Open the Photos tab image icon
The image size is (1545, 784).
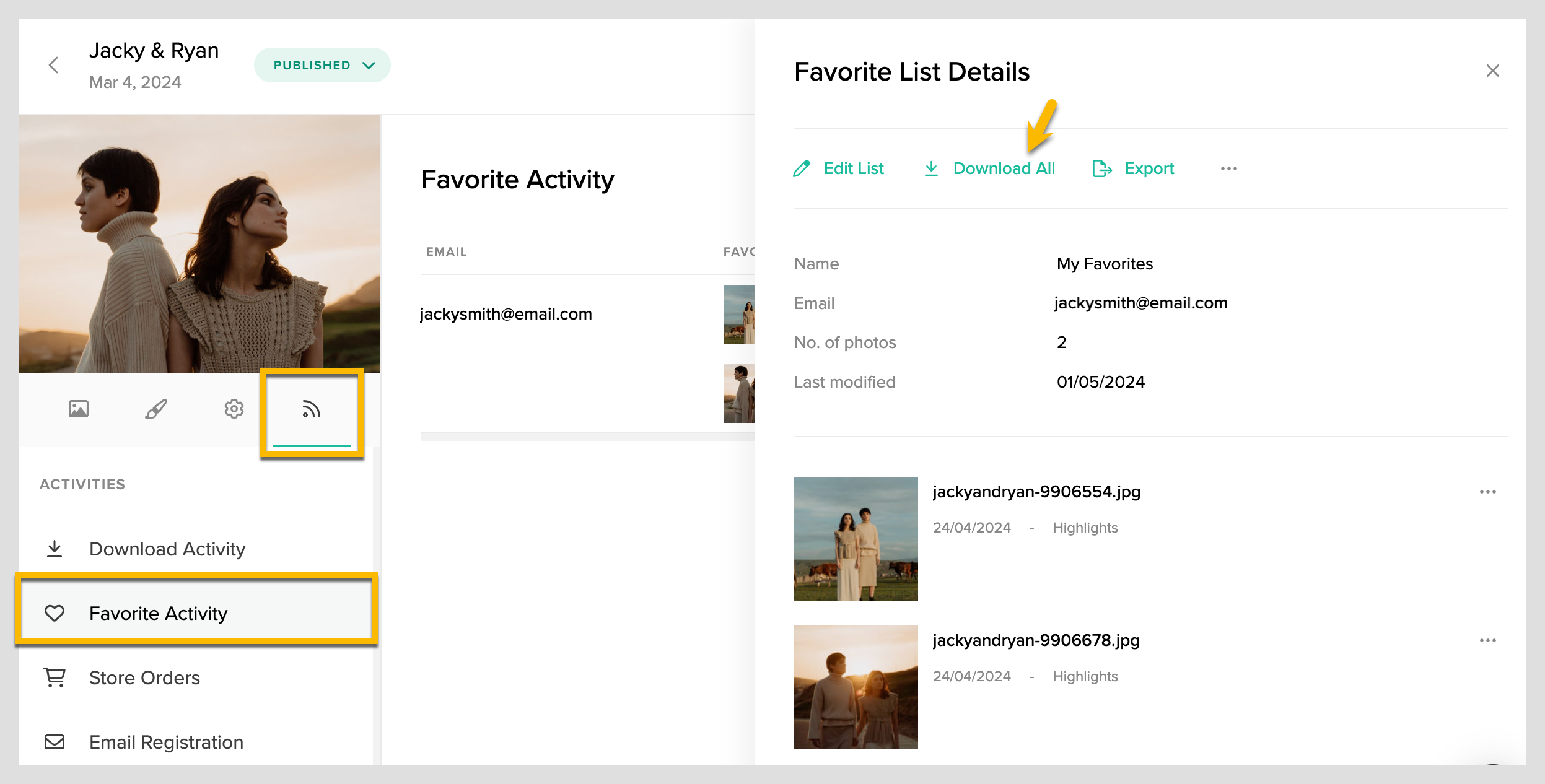79,409
